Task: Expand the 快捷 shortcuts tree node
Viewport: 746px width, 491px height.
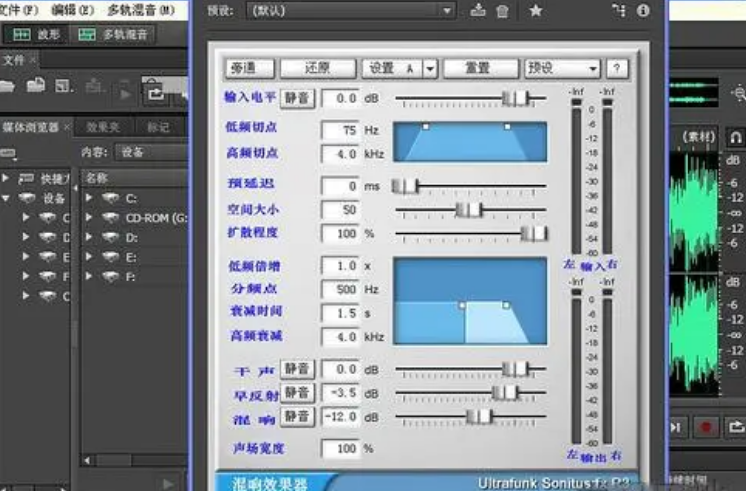Action: pos(6,178)
